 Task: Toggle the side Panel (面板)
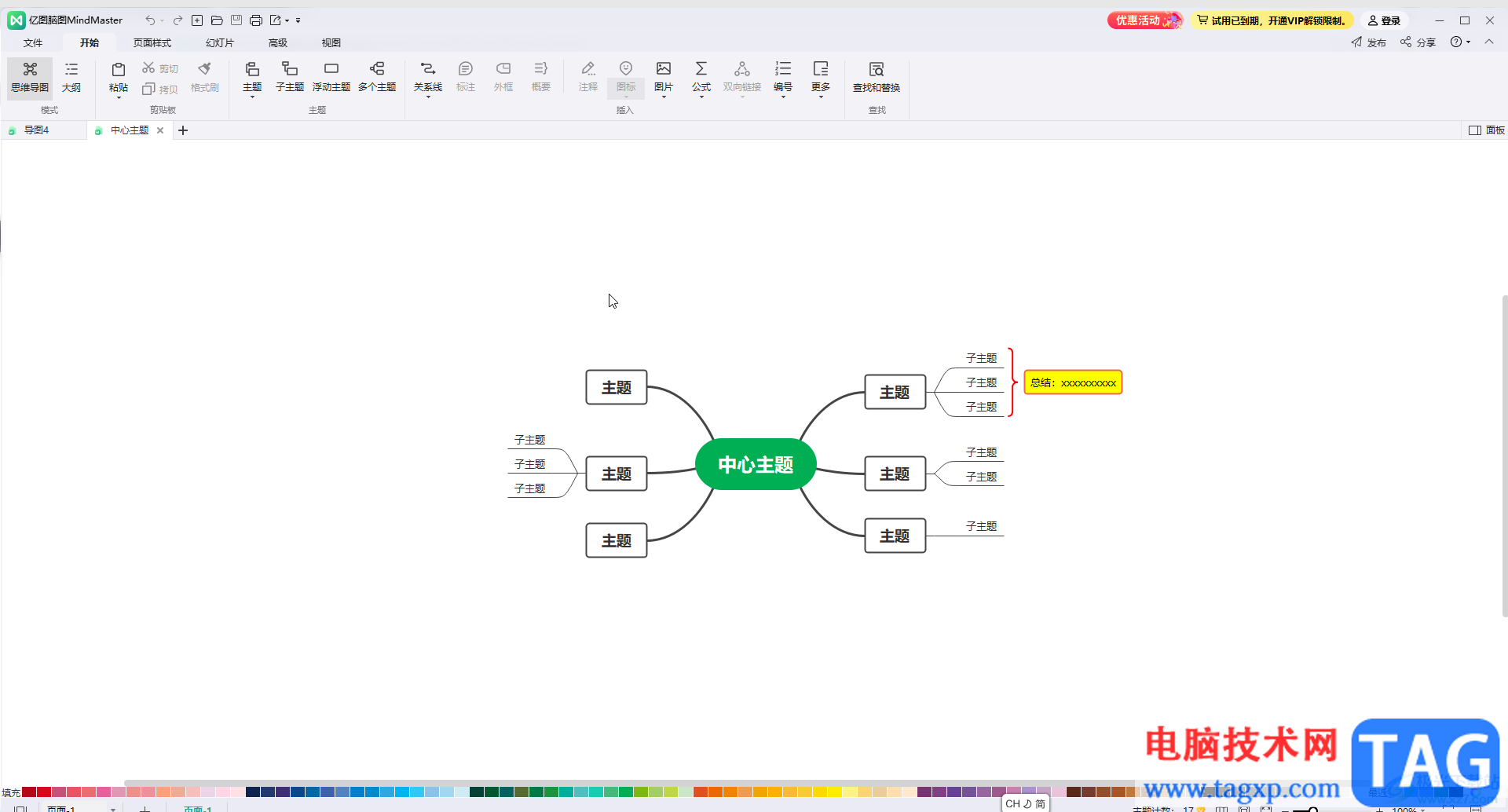click(1487, 130)
